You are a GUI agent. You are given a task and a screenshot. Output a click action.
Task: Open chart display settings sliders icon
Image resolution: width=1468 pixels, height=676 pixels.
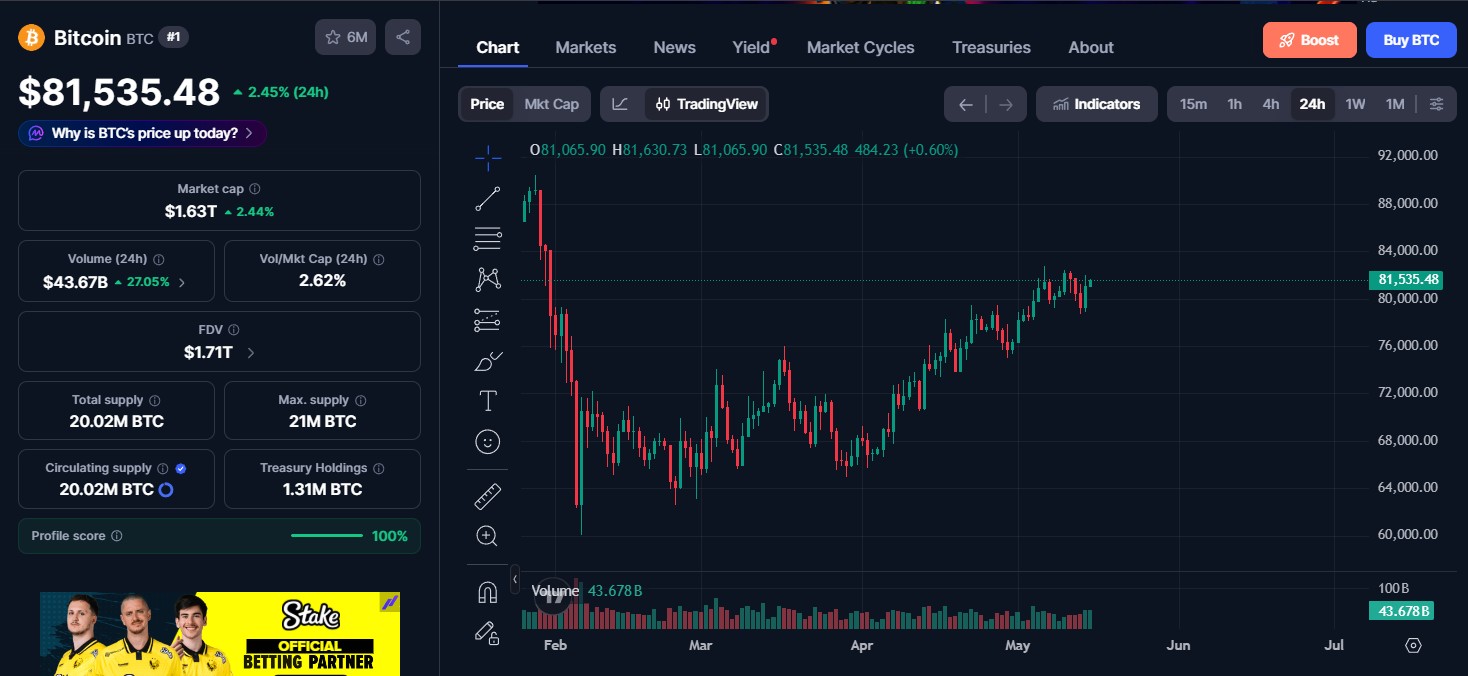(1437, 104)
